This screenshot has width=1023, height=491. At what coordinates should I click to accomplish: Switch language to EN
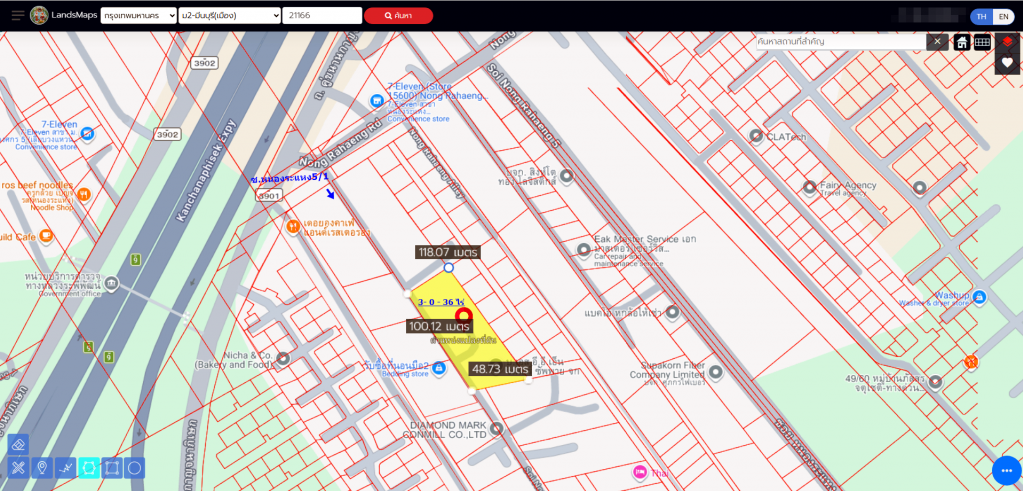1003,17
